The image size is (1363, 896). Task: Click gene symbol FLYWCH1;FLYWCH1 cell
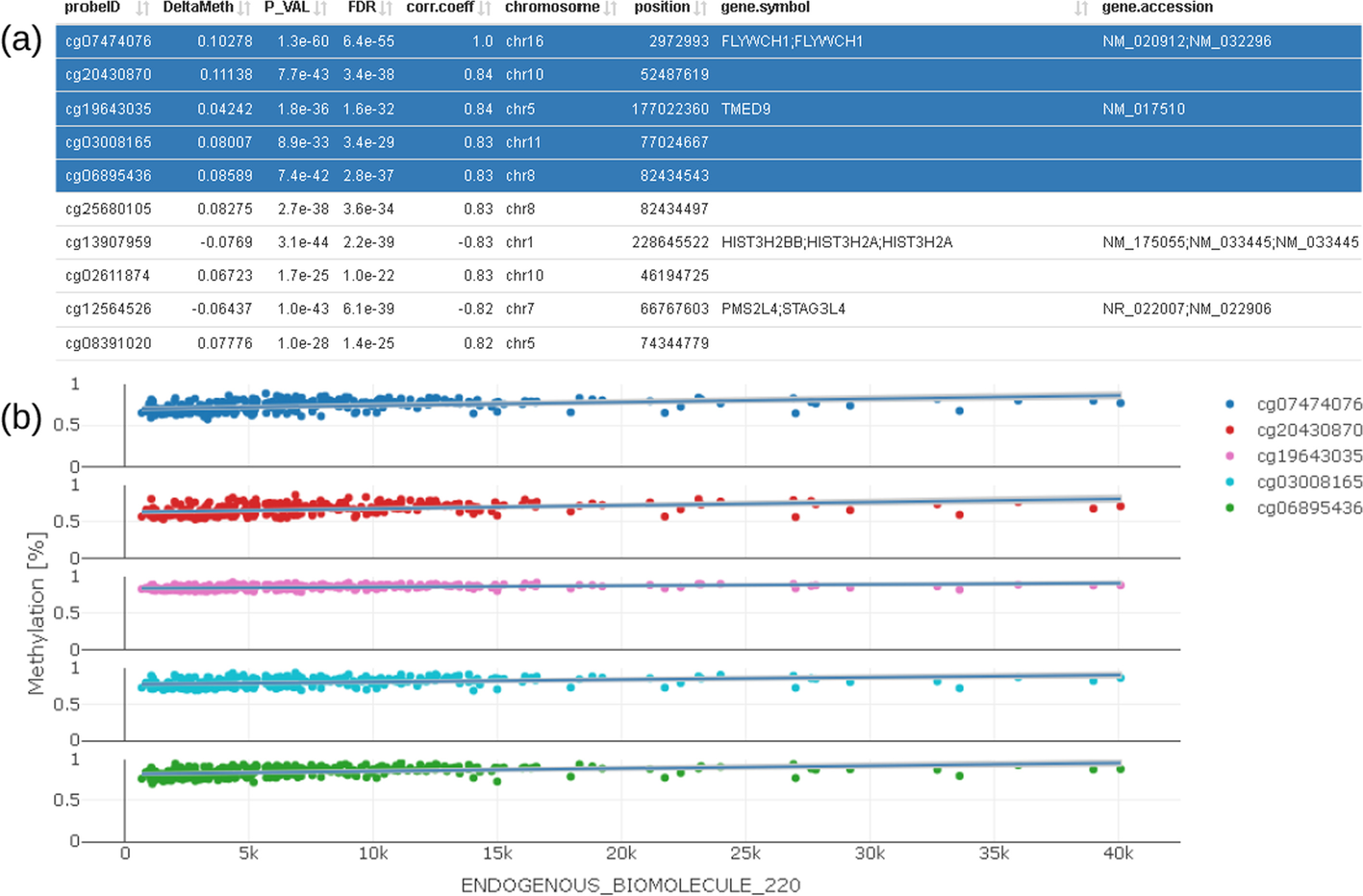[x=792, y=41]
